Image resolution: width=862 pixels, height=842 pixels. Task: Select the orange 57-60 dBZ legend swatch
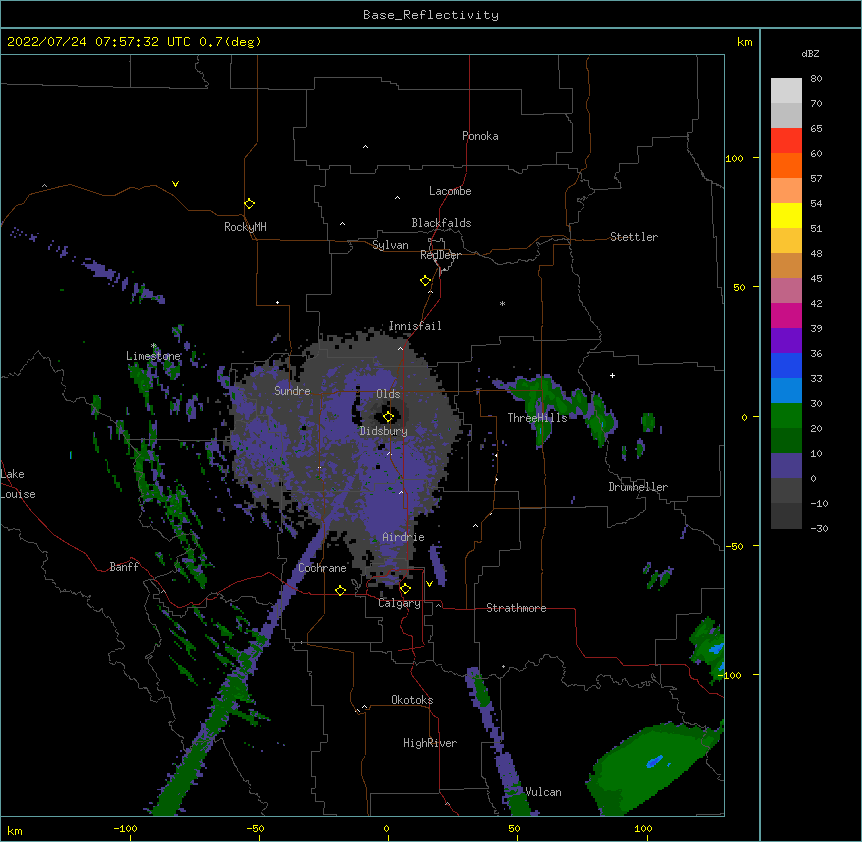coord(786,166)
